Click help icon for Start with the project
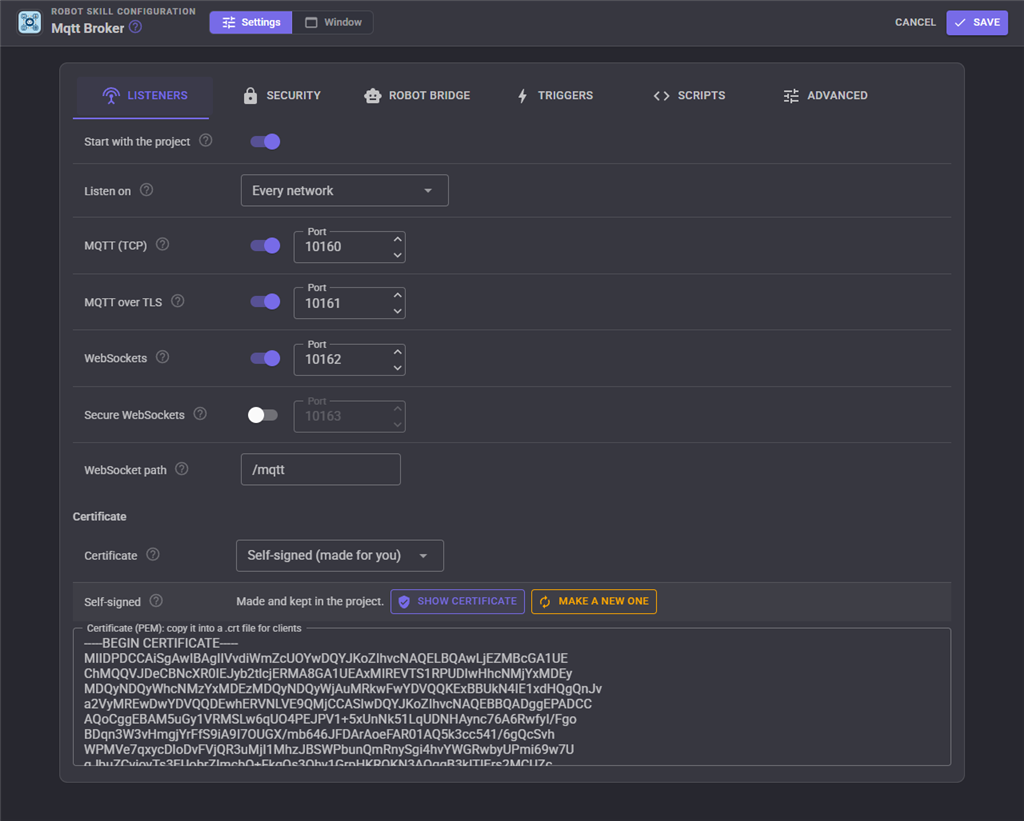This screenshot has height=821, width=1024. tap(206, 140)
